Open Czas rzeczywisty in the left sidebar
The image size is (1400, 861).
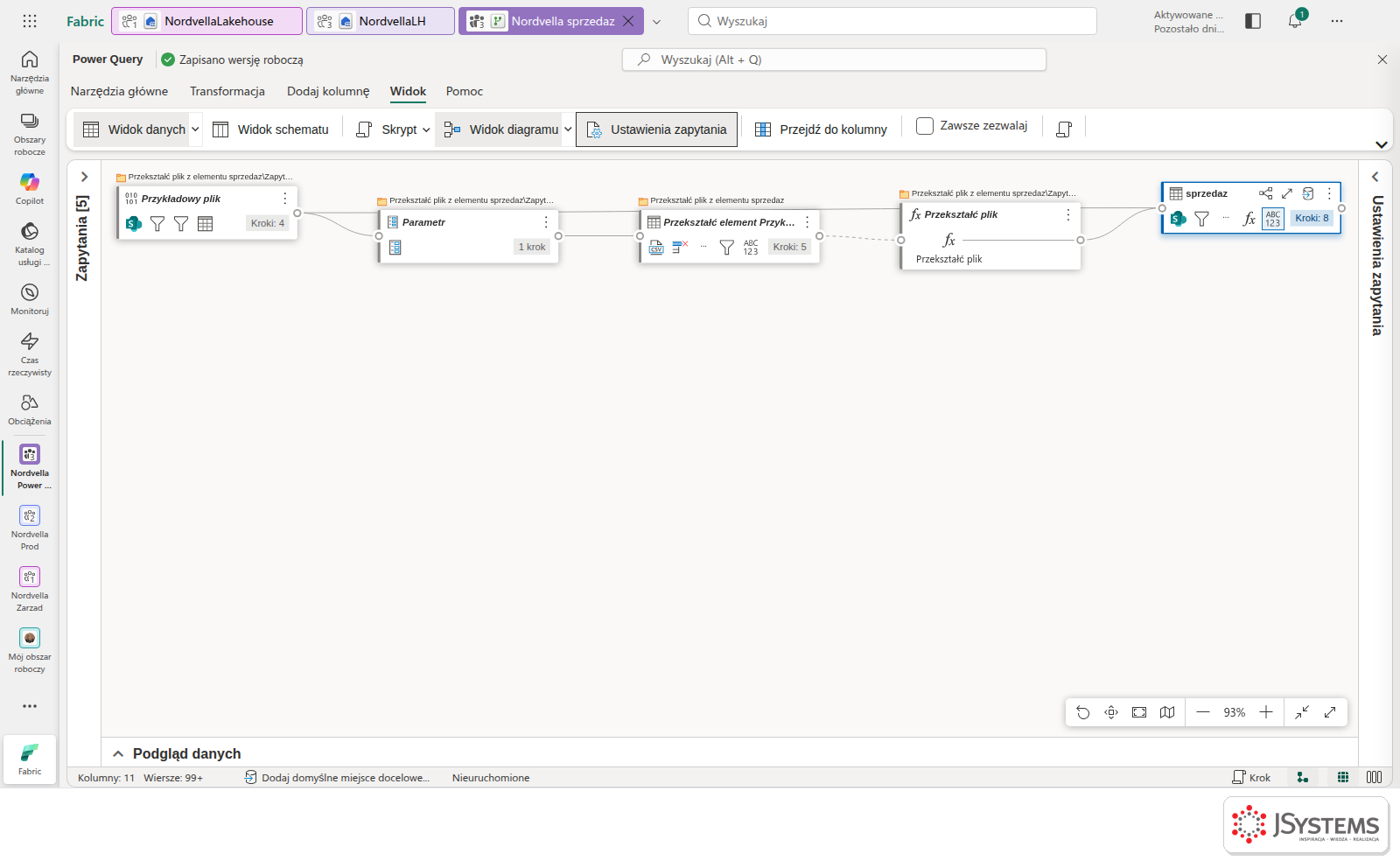tap(30, 353)
